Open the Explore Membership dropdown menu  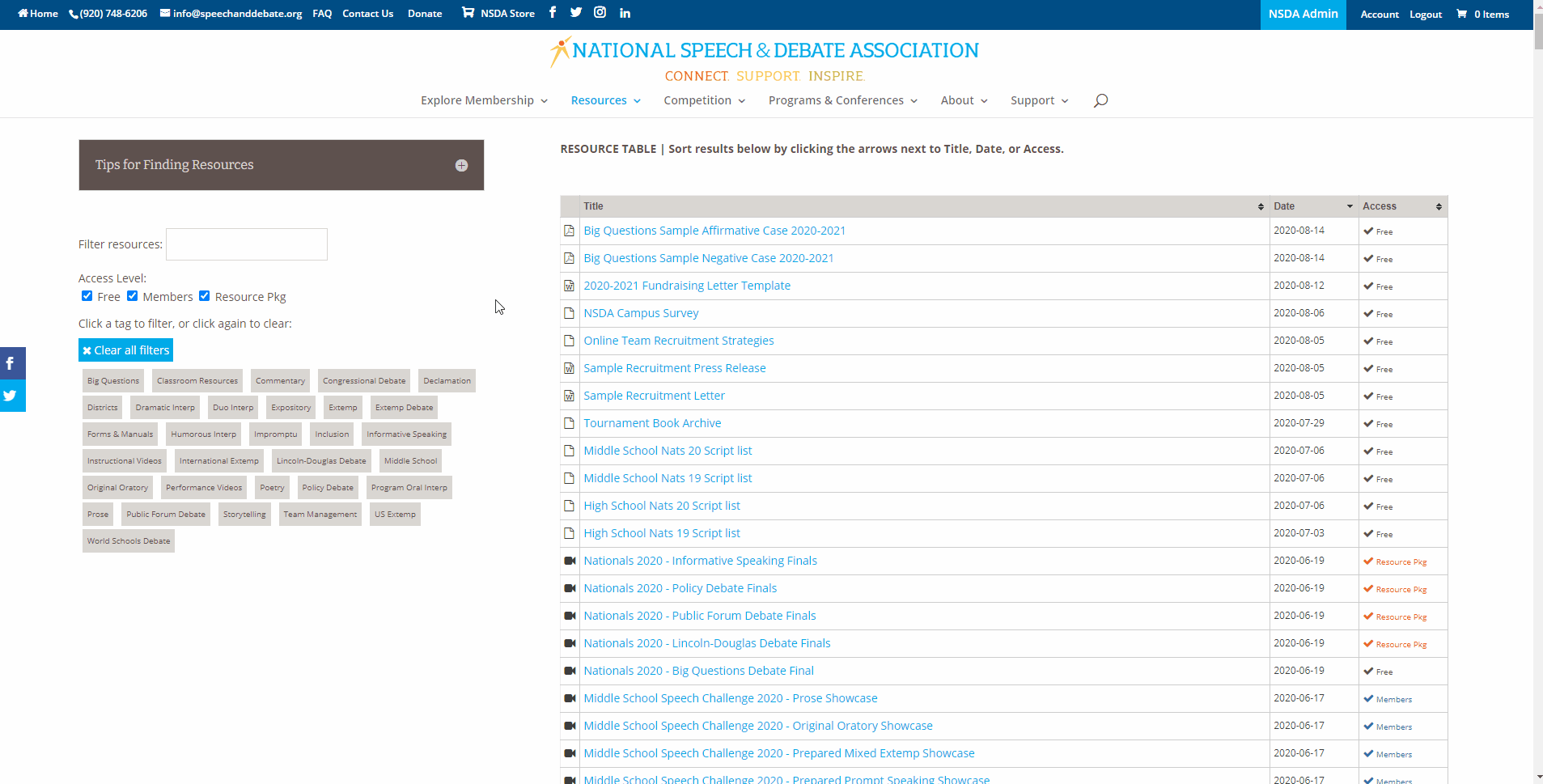[484, 100]
